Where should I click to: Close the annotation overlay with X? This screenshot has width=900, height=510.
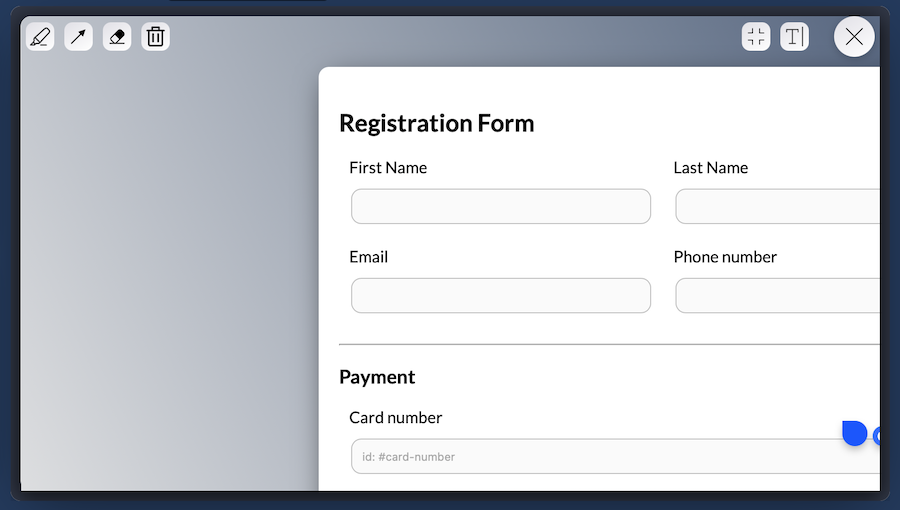[x=854, y=37]
